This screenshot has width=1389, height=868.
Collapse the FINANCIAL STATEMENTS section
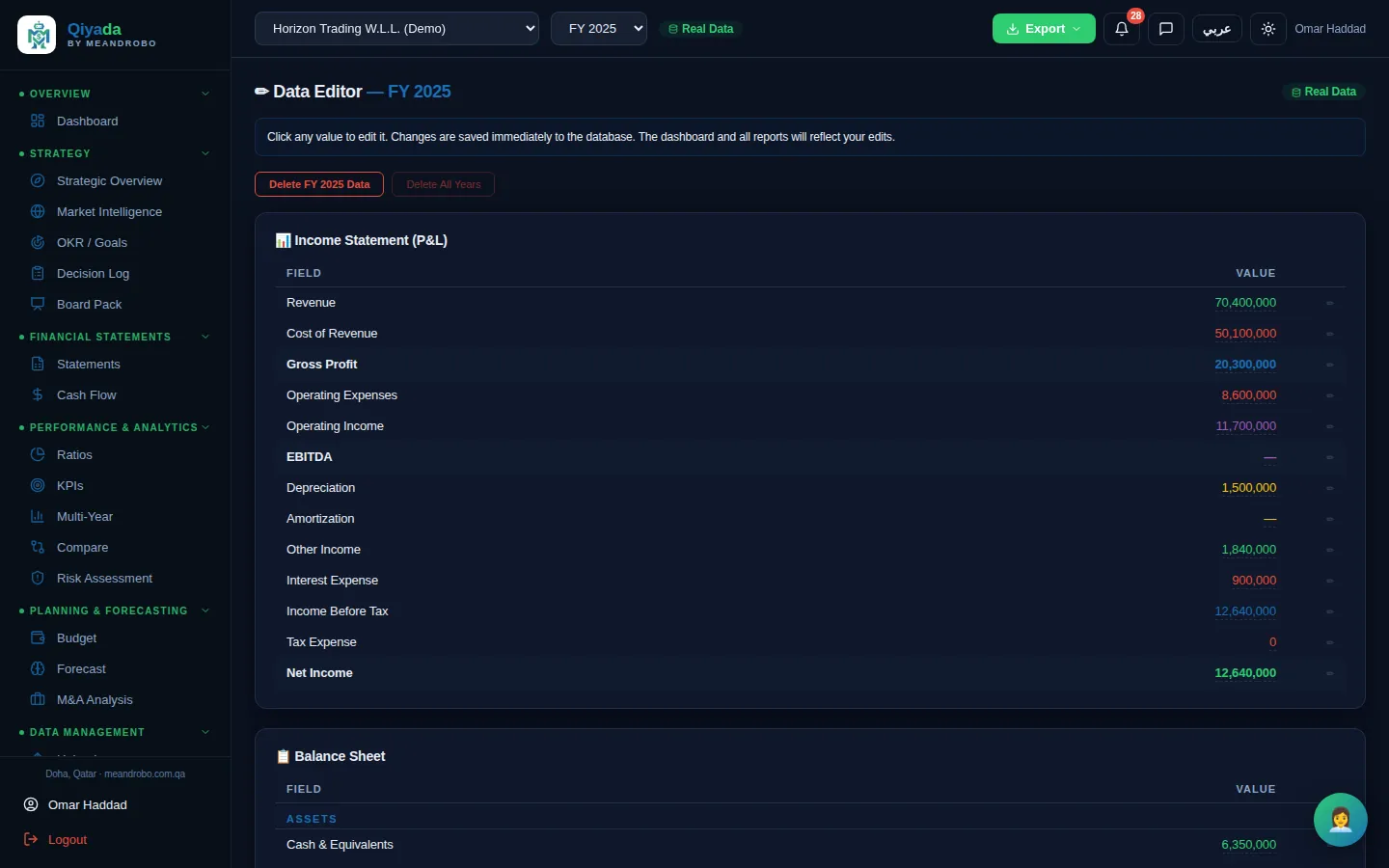click(205, 337)
